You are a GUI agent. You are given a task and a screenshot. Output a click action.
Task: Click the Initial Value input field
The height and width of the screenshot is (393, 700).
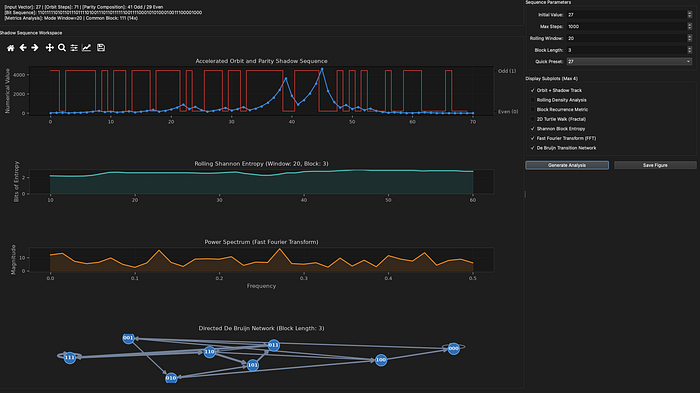[x=627, y=15]
